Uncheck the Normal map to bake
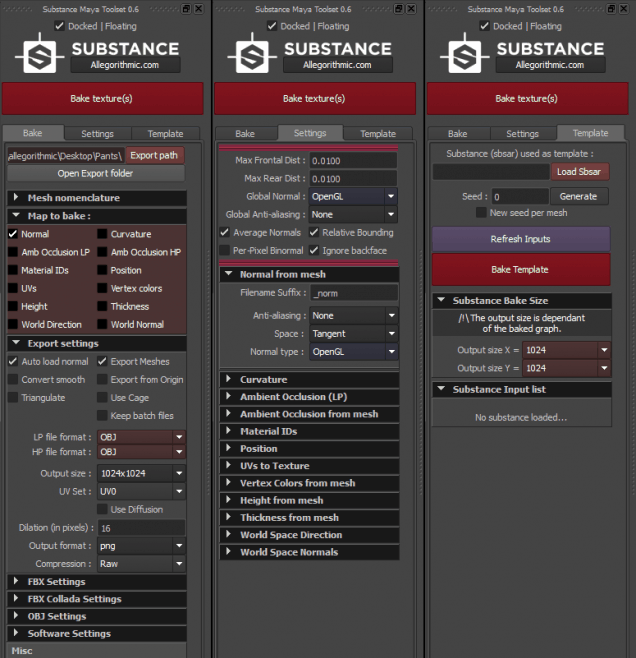The height and width of the screenshot is (658, 636). click(x=13, y=234)
